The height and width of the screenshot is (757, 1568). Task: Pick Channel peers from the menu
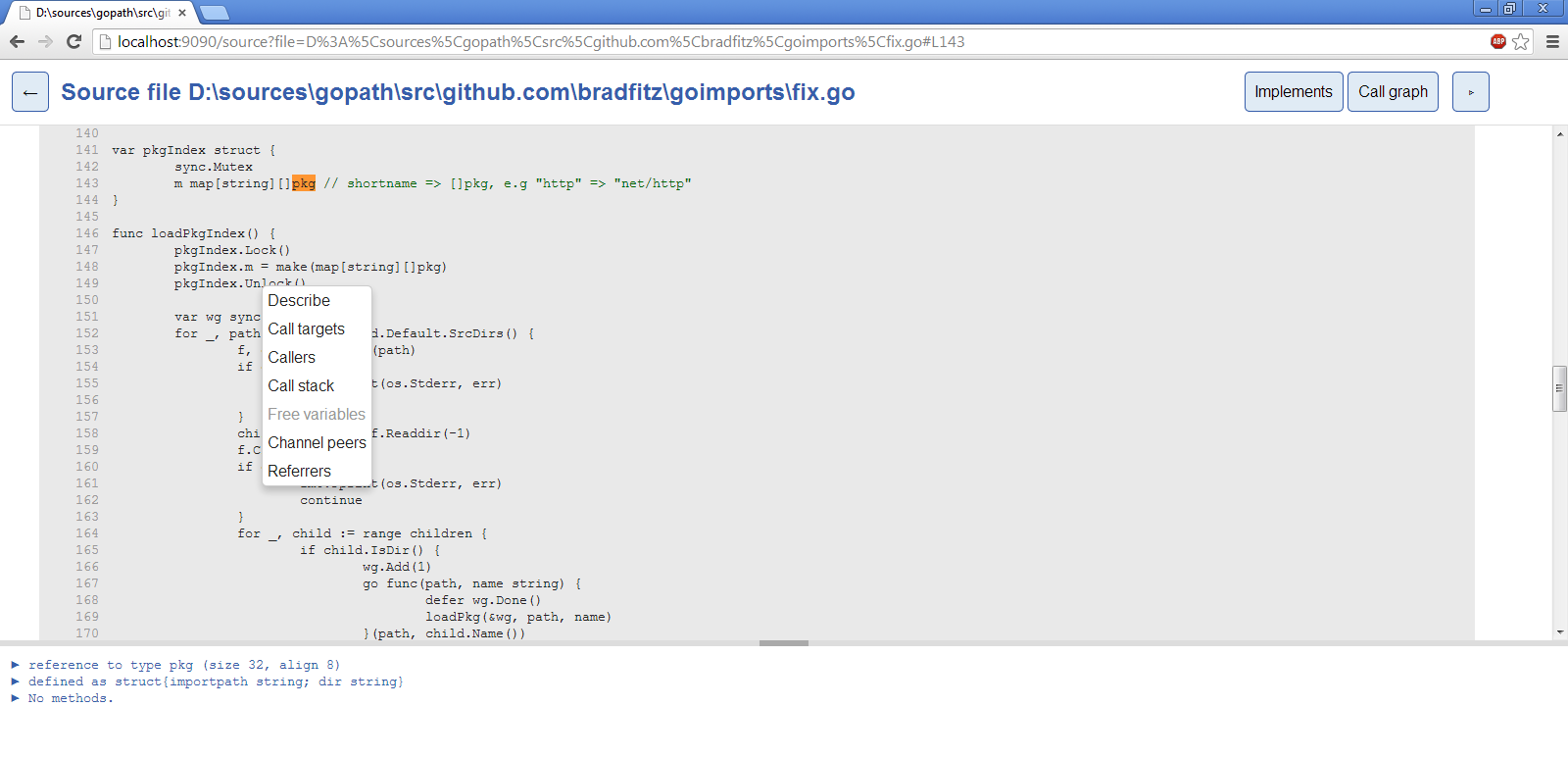[x=317, y=443]
